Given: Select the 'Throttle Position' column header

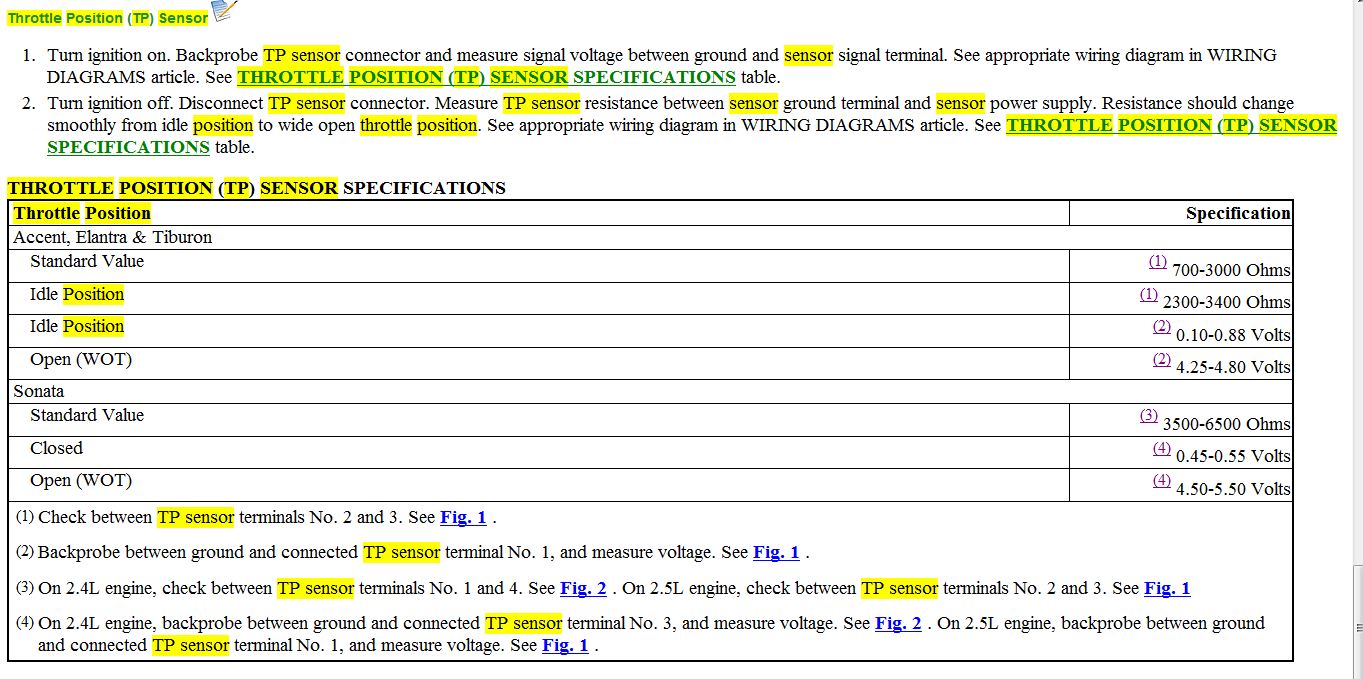Looking at the screenshot, I should 82,213.
